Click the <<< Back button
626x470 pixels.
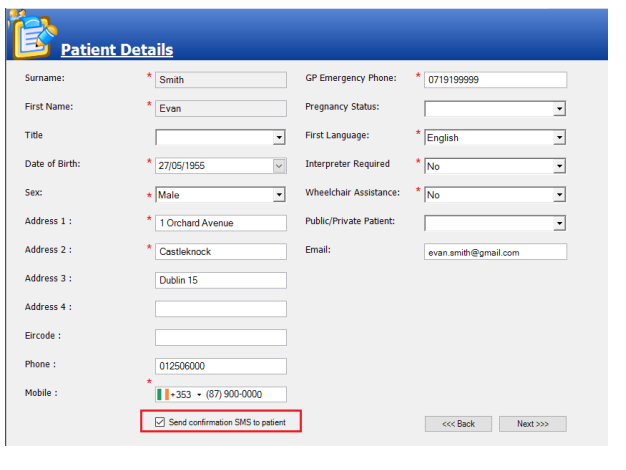(458, 424)
